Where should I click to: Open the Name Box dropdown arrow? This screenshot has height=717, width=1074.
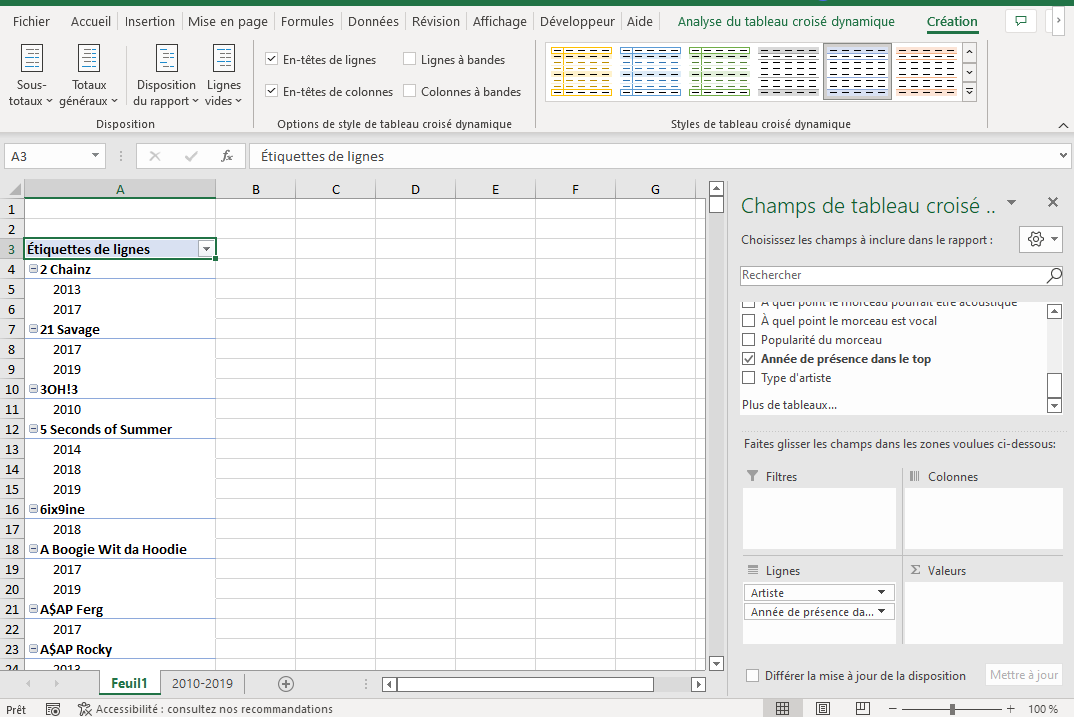(x=95, y=156)
